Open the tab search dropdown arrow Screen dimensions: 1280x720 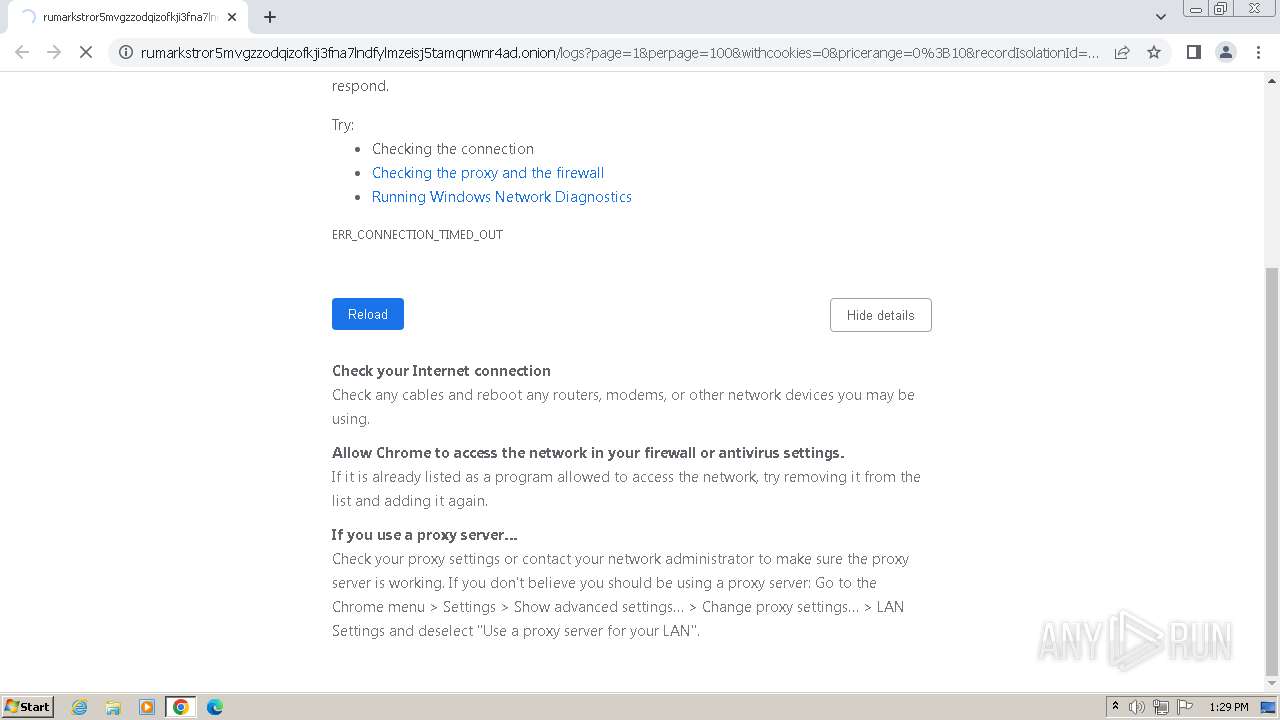click(1161, 17)
